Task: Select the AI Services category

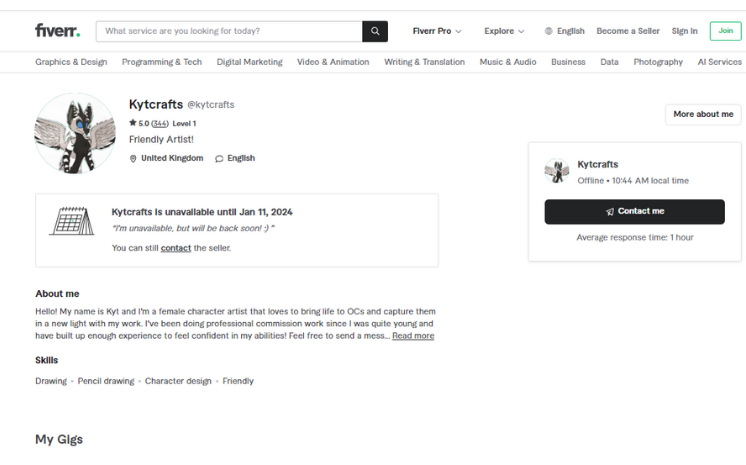Action: pyautogui.click(x=719, y=62)
